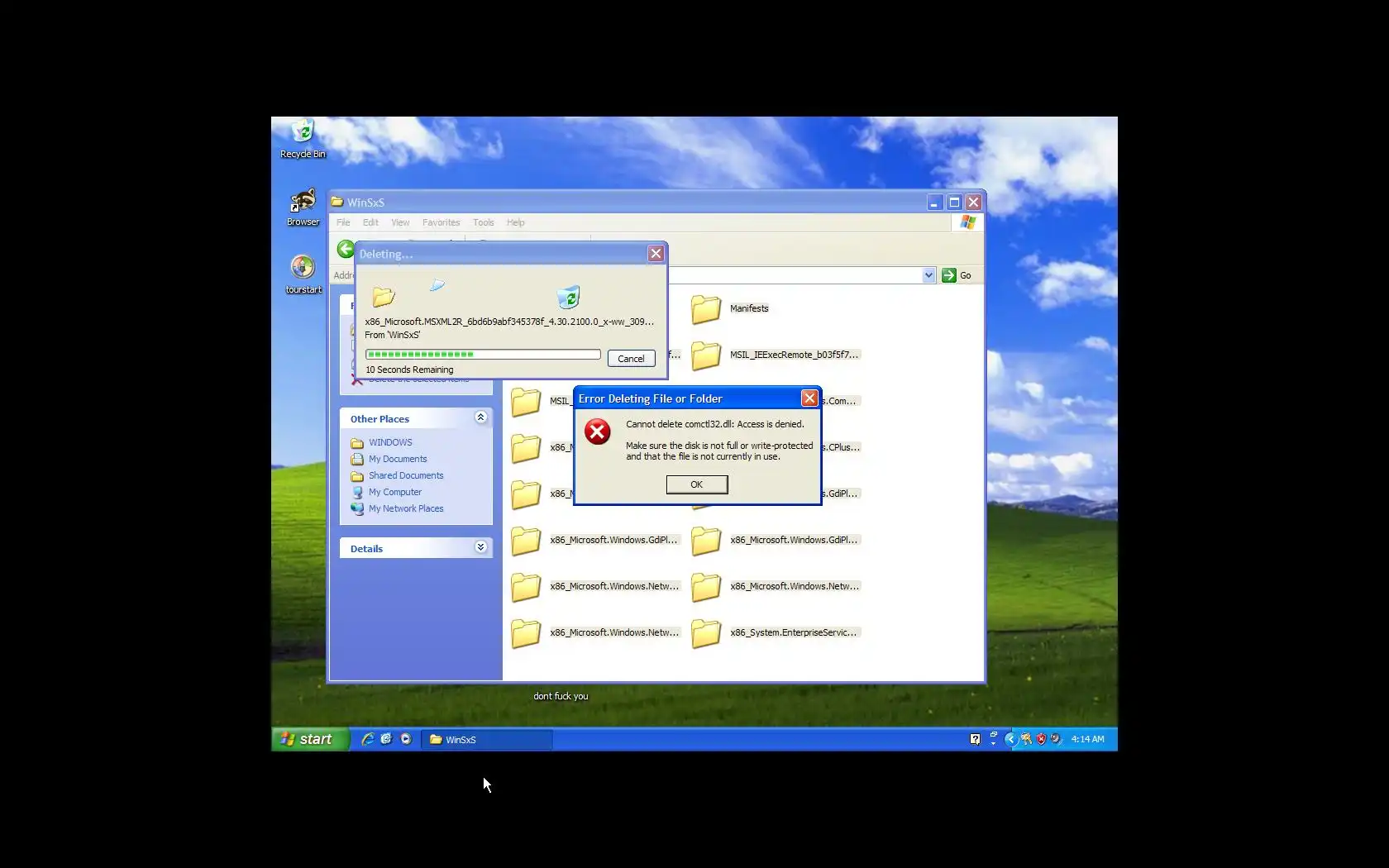Image resolution: width=1389 pixels, height=868 pixels.
Task: Click the volume tray icon
Action: (x=1056, y=739)
